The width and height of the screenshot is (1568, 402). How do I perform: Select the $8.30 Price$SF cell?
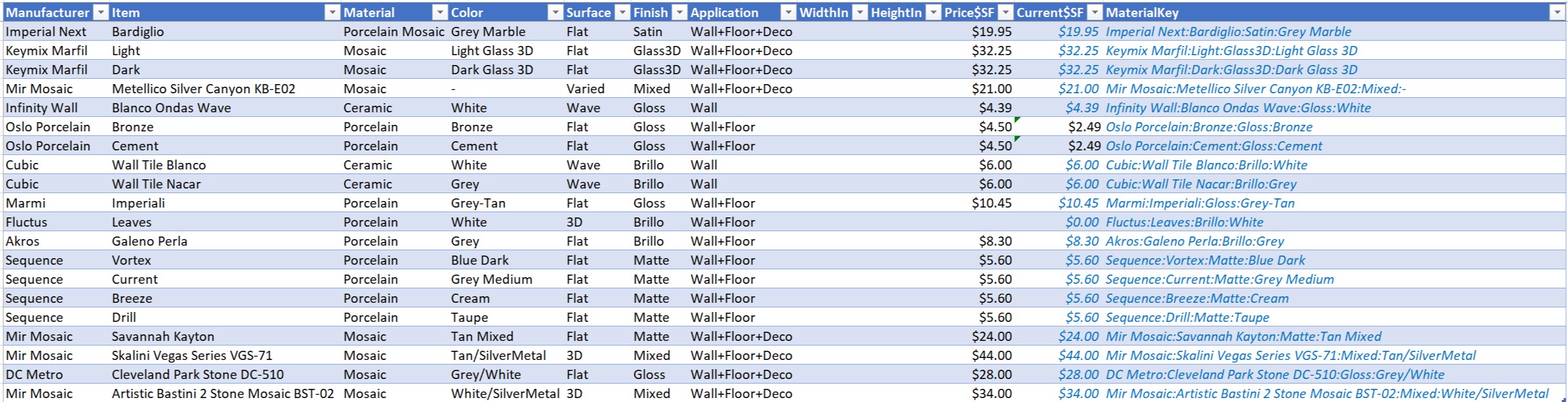(978, 241)
